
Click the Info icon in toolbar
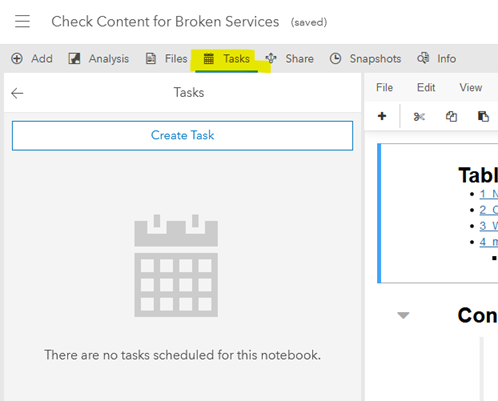(423, 58)
